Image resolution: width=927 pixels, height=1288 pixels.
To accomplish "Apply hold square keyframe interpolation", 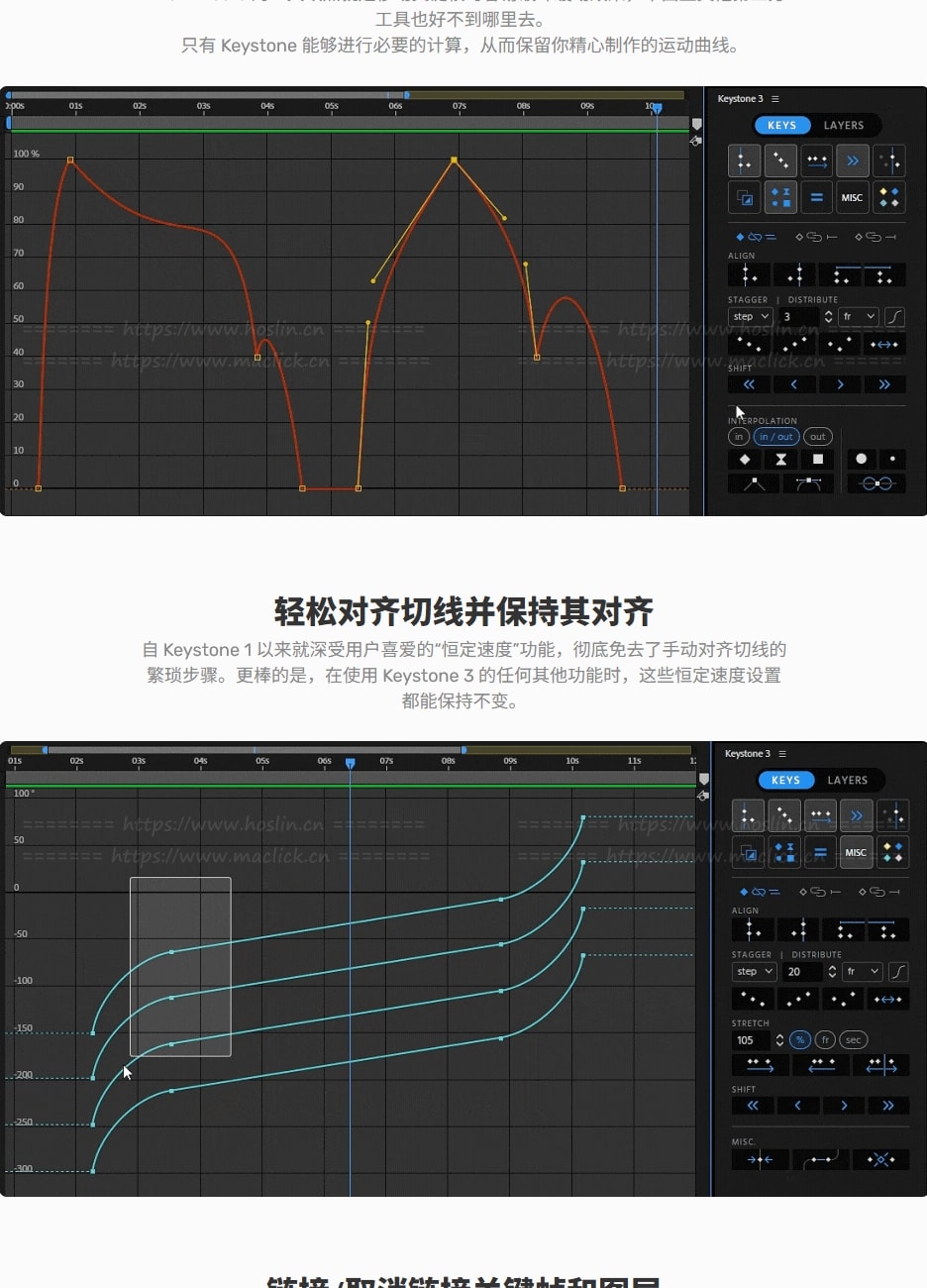I will [x=818, y=459].
